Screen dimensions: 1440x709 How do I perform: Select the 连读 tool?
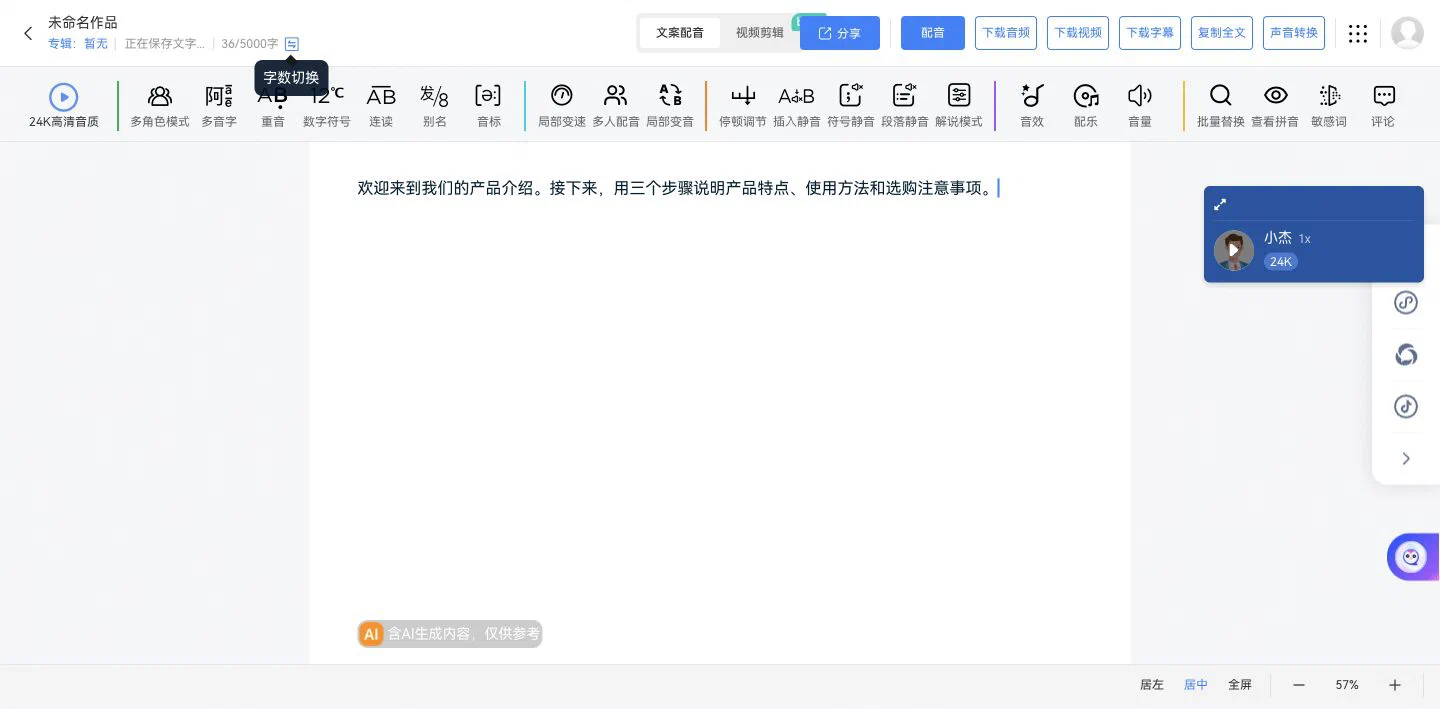pyautogui.click(x=381, y=106)
